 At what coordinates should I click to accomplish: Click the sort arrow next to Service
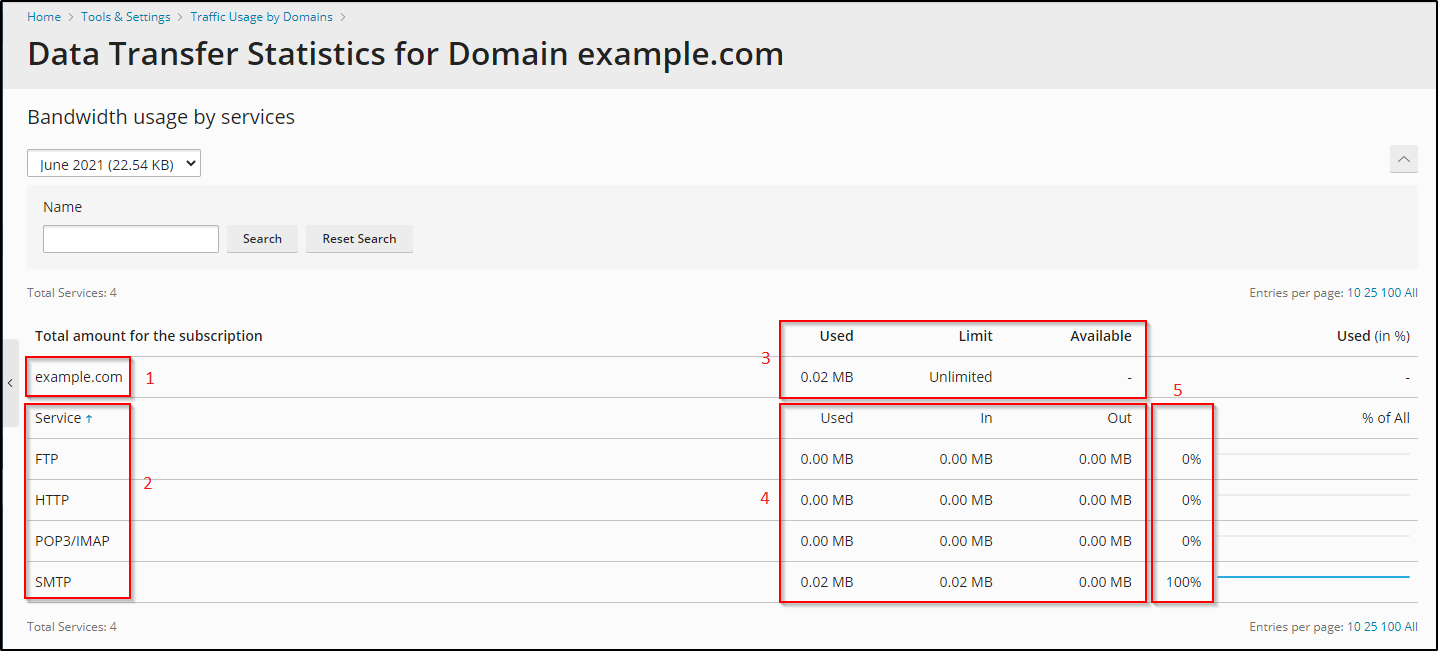point(89,419)
